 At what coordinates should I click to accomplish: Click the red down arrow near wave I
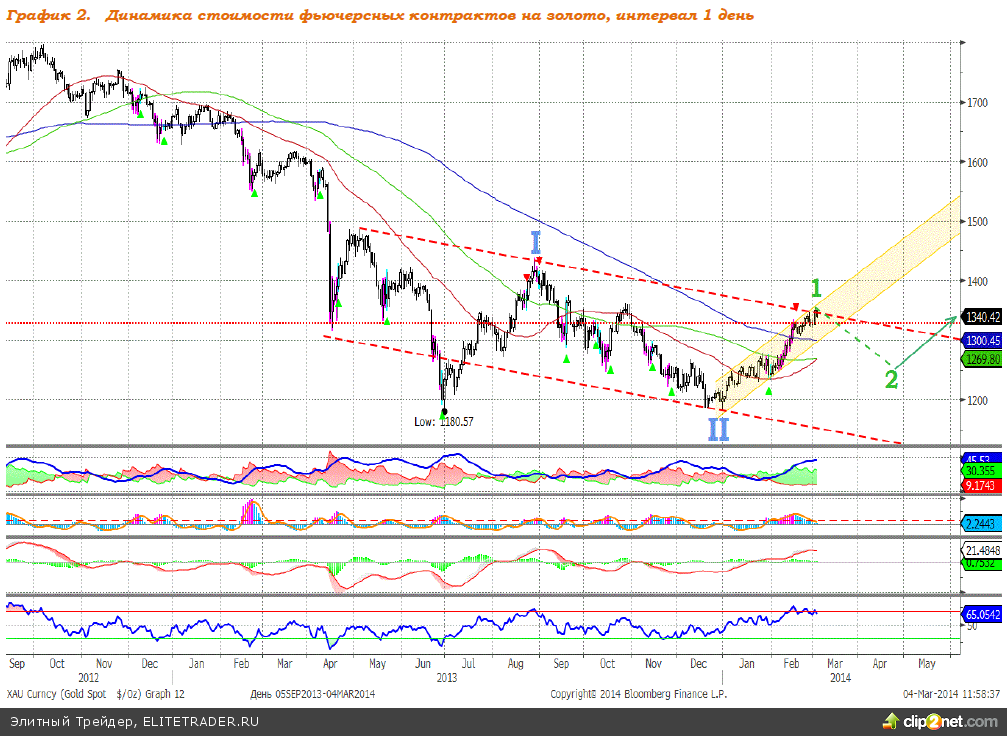tap(540, 262)
